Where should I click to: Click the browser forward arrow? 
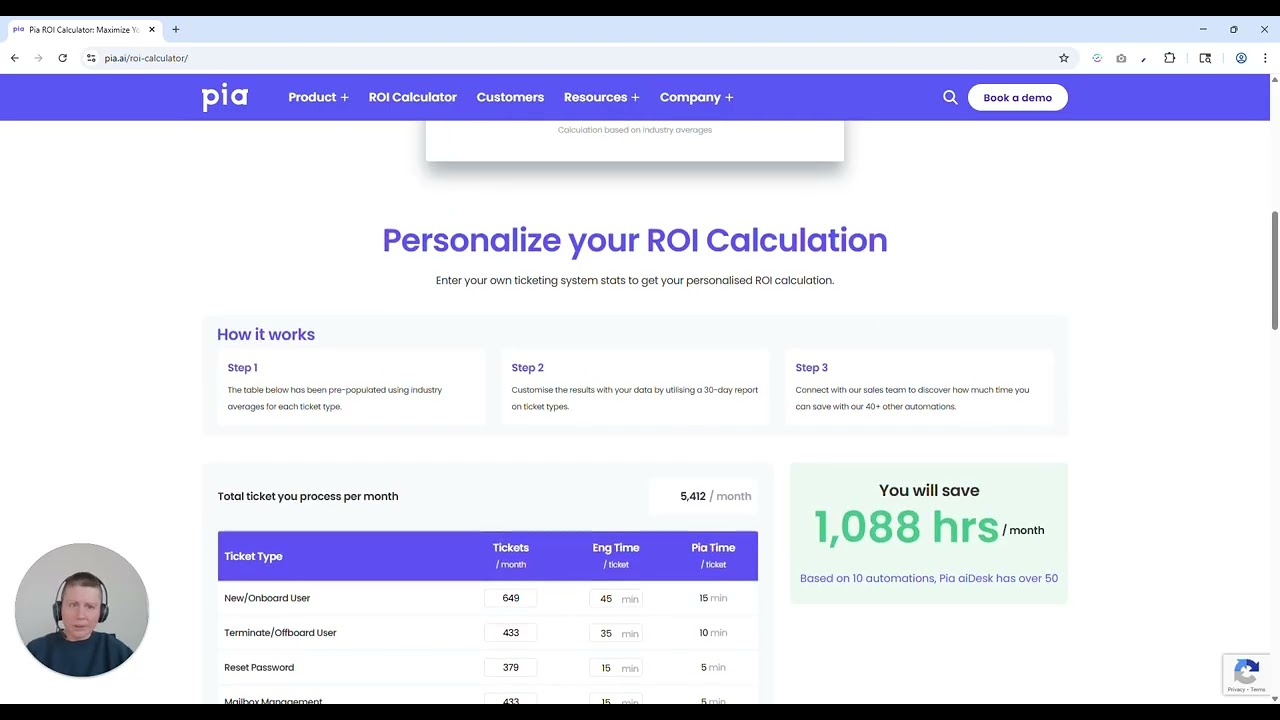click(x=39, y=58)
